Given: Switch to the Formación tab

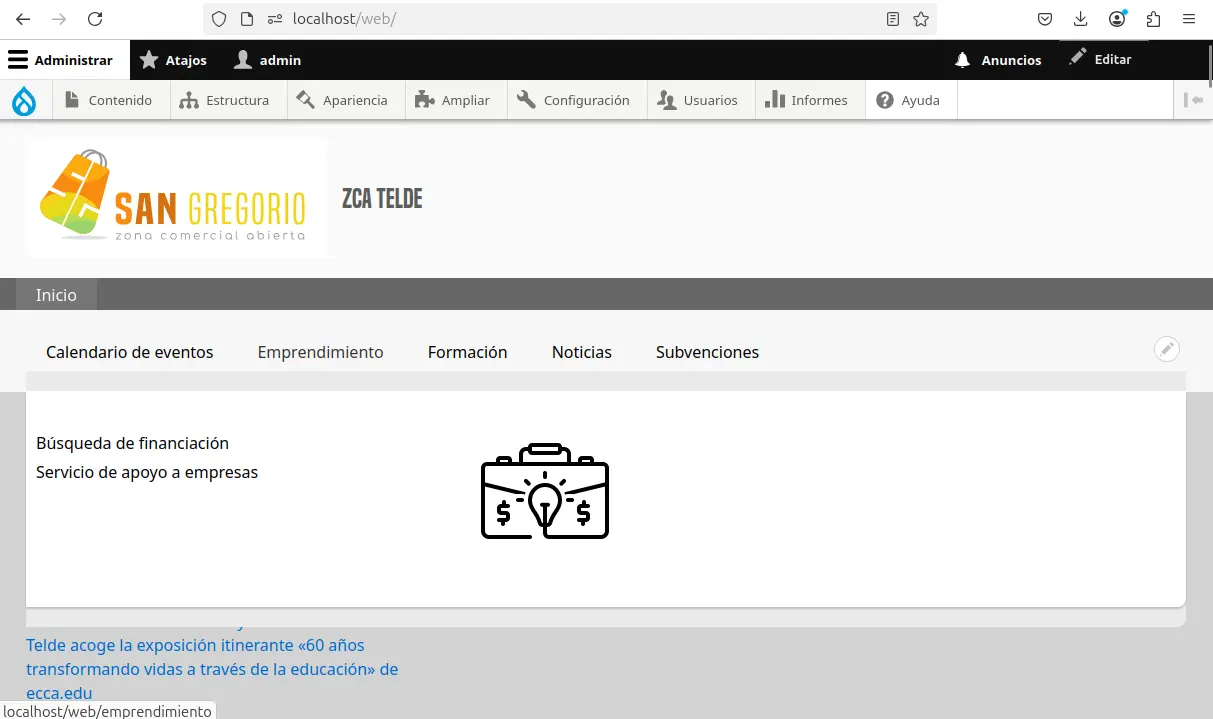Looking at the screenshot, I should point(467,352).
